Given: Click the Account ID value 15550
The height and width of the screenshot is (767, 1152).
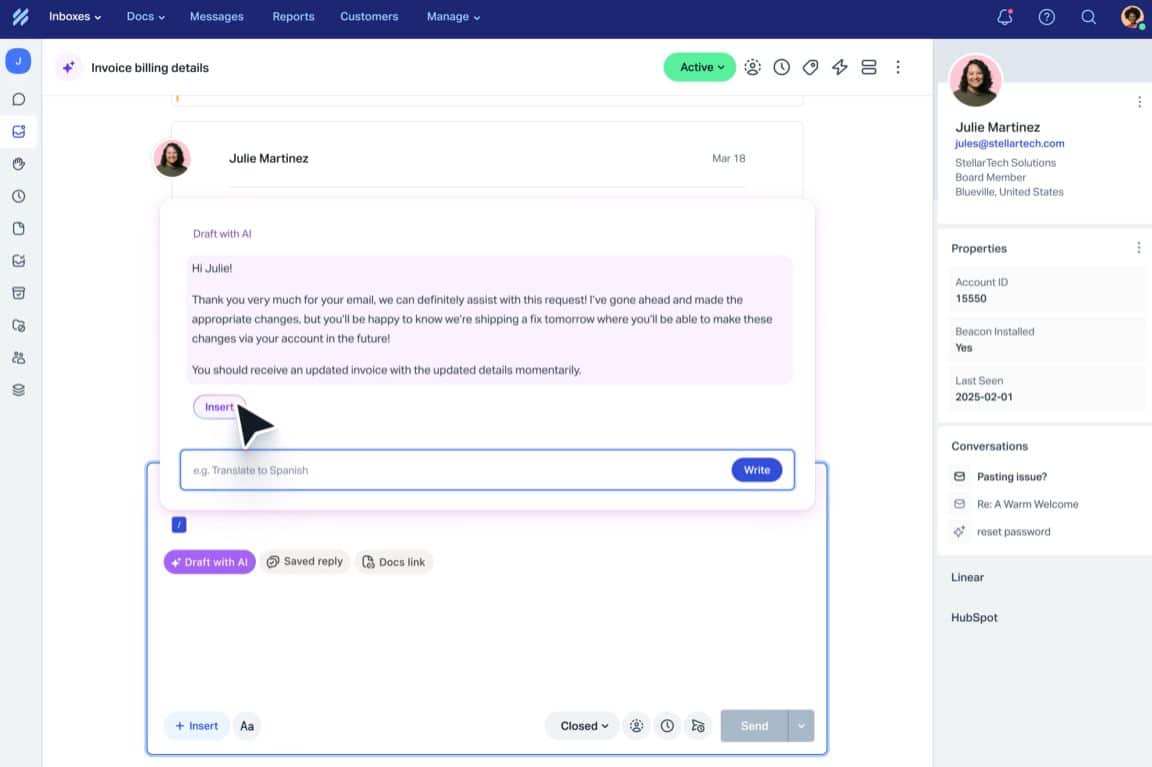Looking at the screenshot, I should (971, 298).
